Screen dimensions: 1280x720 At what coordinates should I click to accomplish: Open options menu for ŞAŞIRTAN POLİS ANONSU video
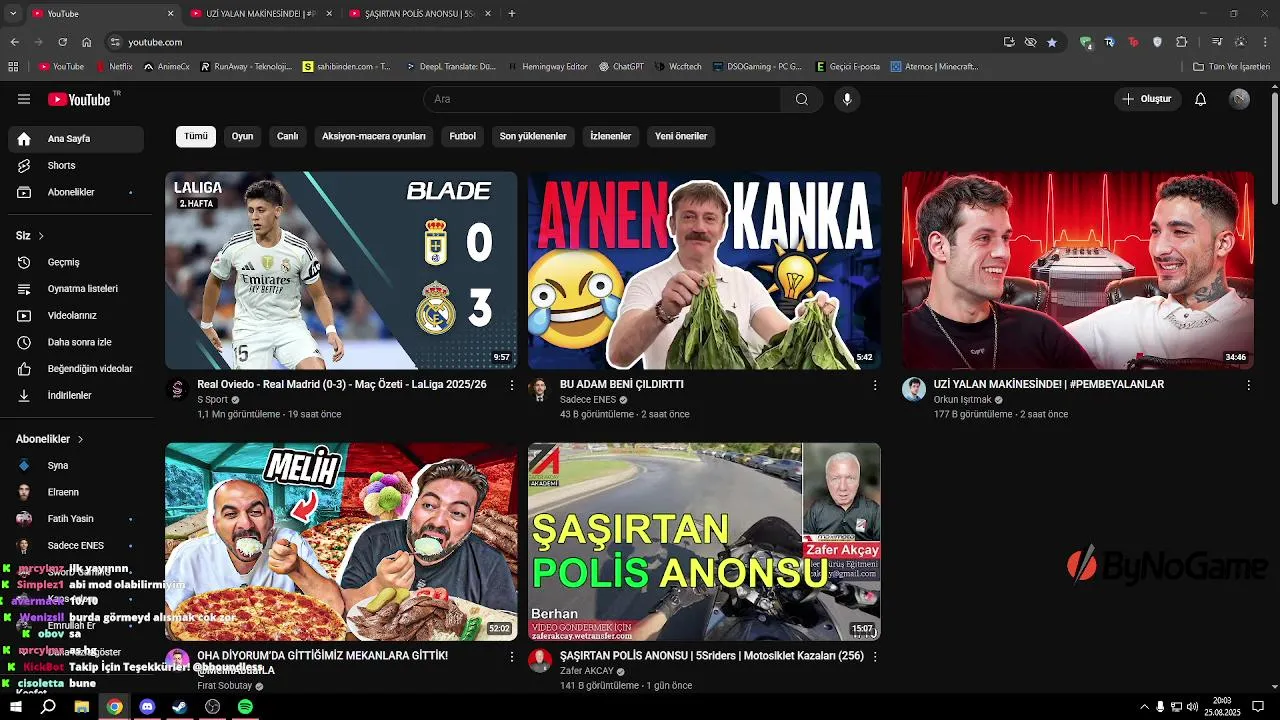(x=875, y=657)
